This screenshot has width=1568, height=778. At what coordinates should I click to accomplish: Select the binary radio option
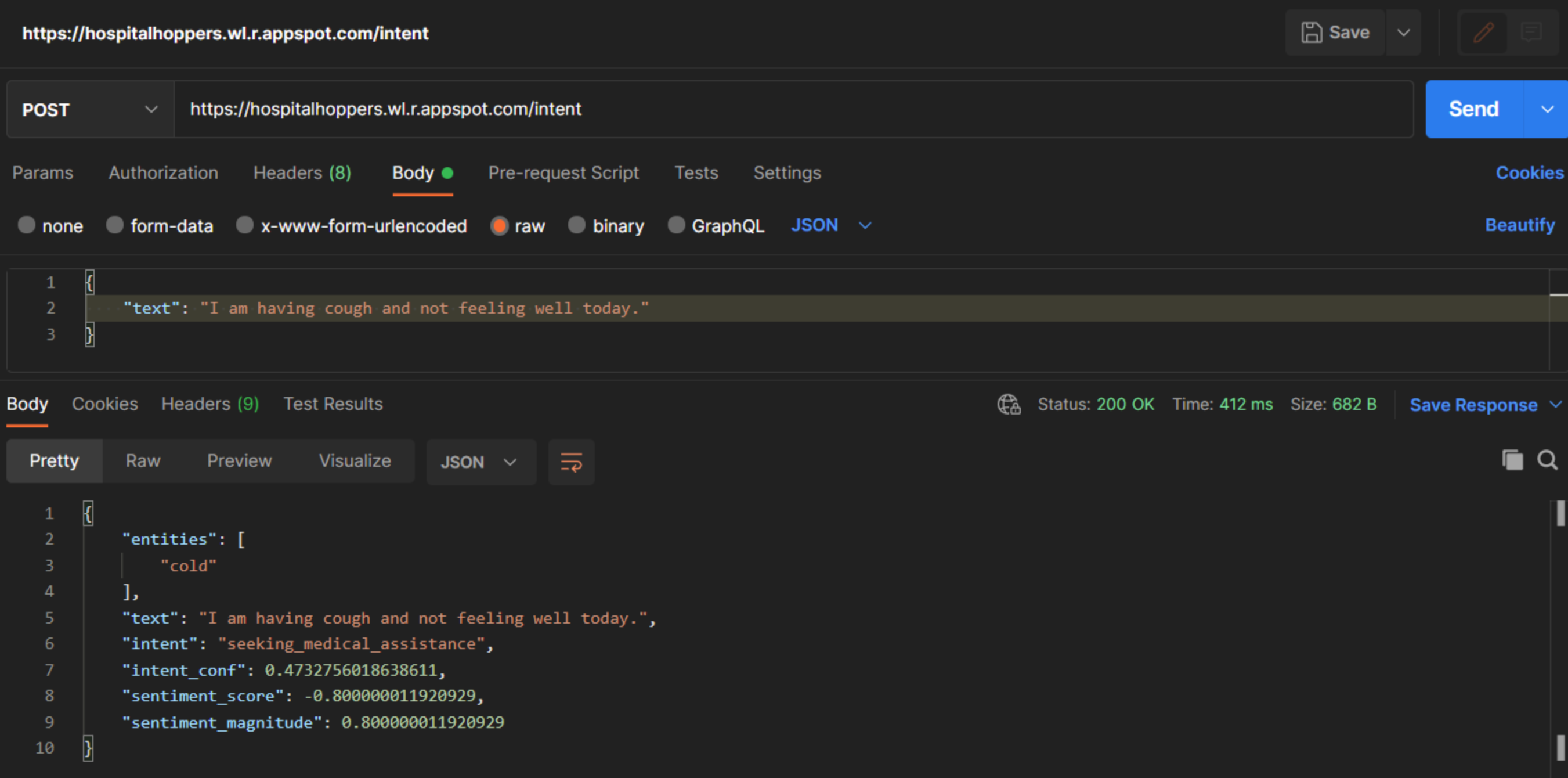point(576,225)
